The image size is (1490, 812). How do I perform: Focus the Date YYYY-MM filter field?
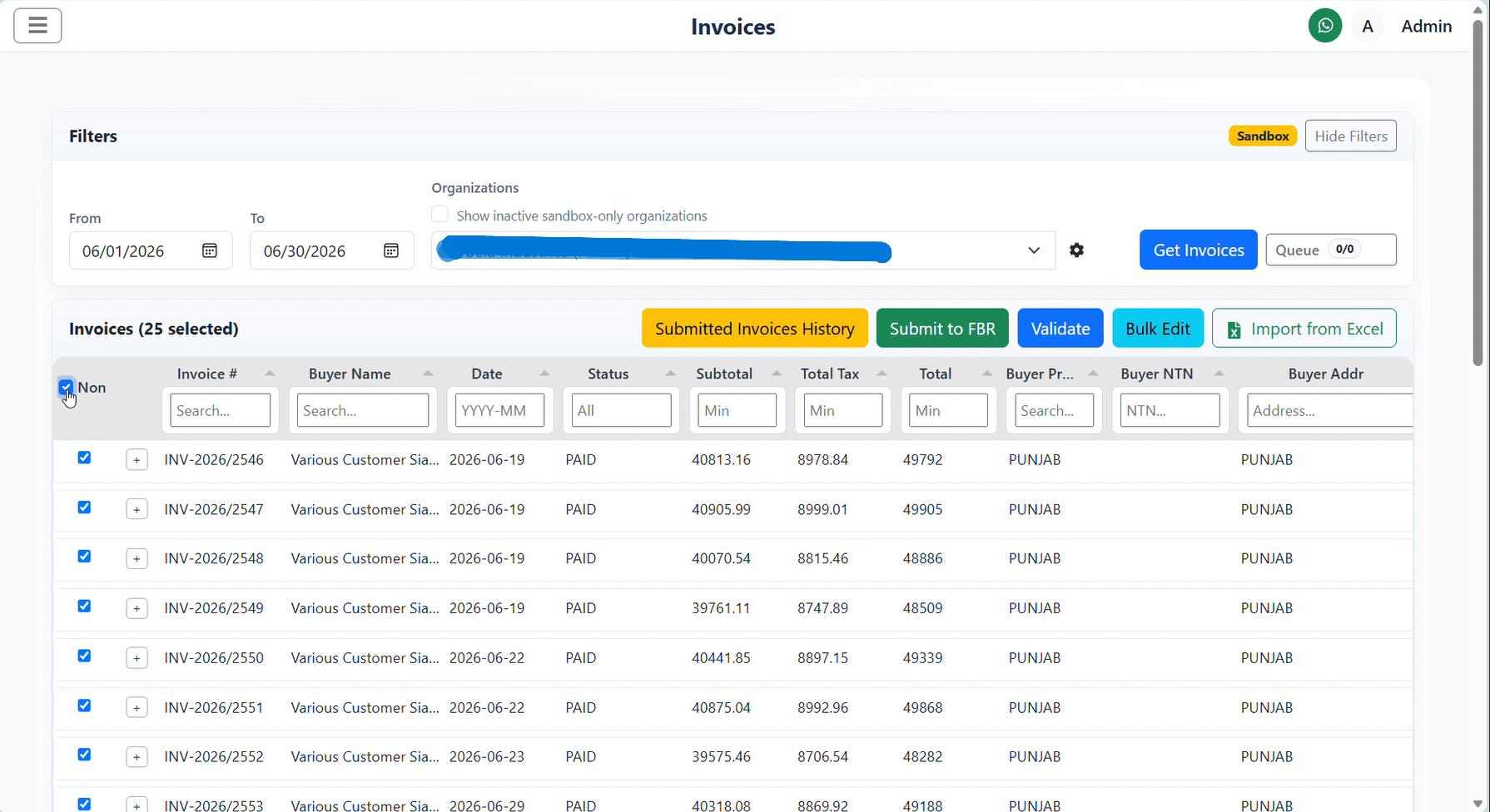click(x=499, y=410)
